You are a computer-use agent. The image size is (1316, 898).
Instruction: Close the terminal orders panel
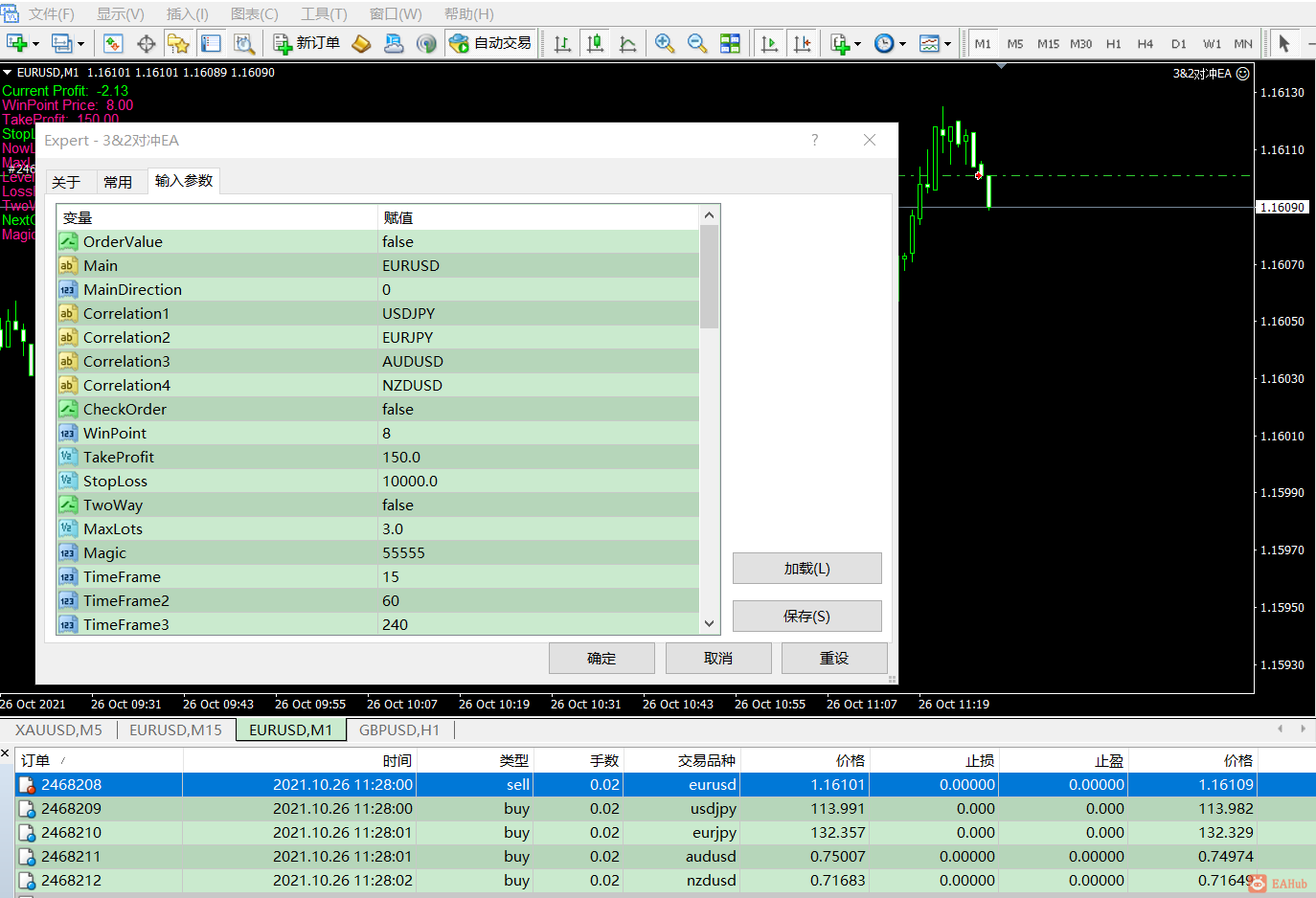pos(6,754)
